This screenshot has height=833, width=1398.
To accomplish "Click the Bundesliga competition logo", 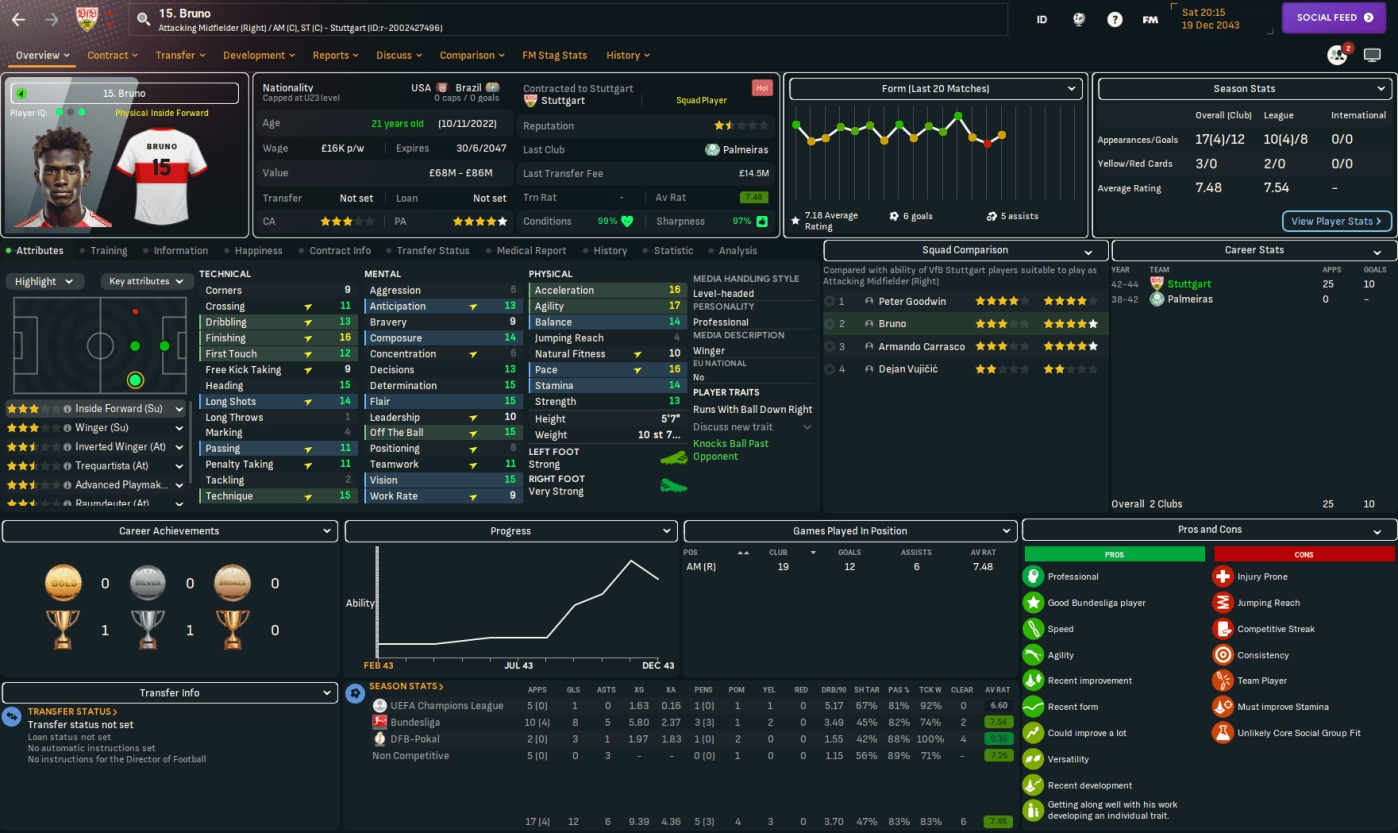I will click(x=379, y=722).
